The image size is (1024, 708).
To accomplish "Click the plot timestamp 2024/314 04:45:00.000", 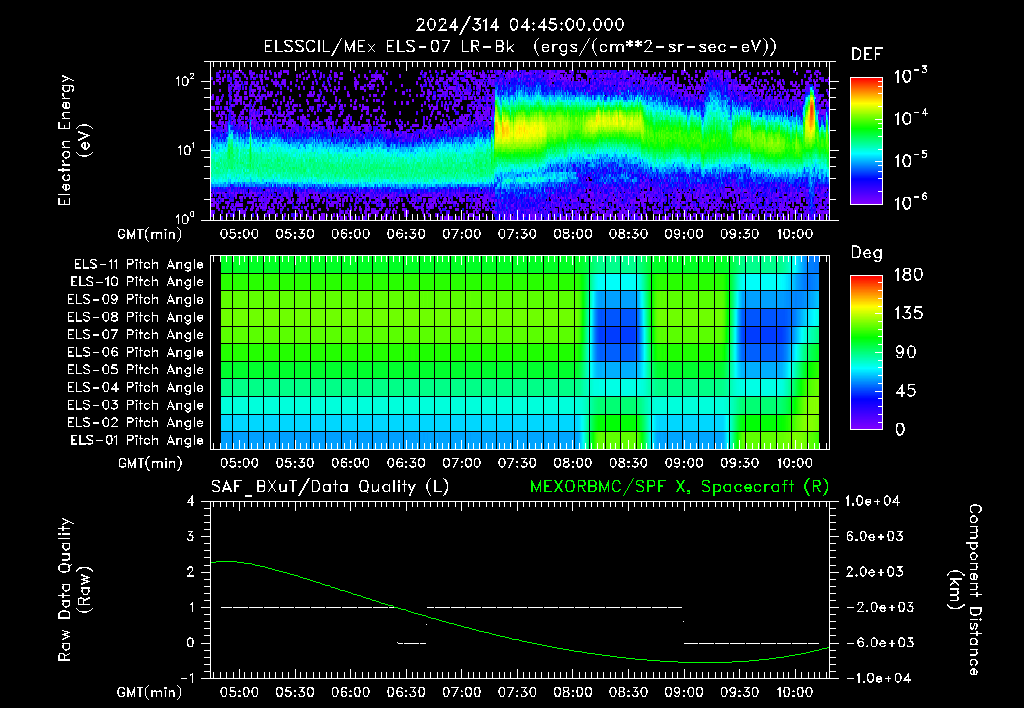I will pos(520,25).
